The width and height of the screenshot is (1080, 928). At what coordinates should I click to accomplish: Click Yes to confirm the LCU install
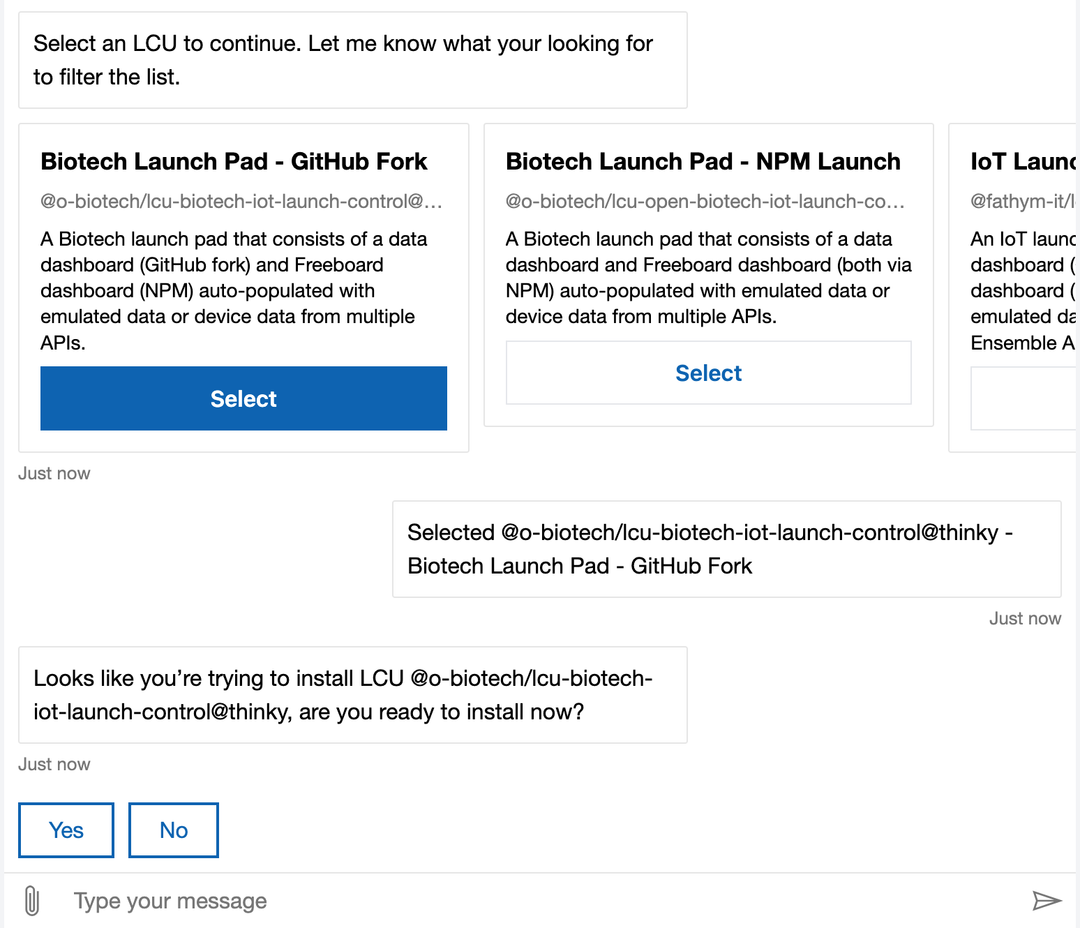tap(65, 830)
